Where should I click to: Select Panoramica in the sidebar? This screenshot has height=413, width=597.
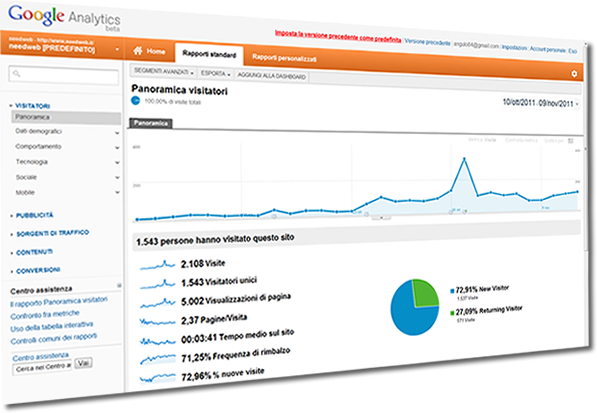pos(66,117)
